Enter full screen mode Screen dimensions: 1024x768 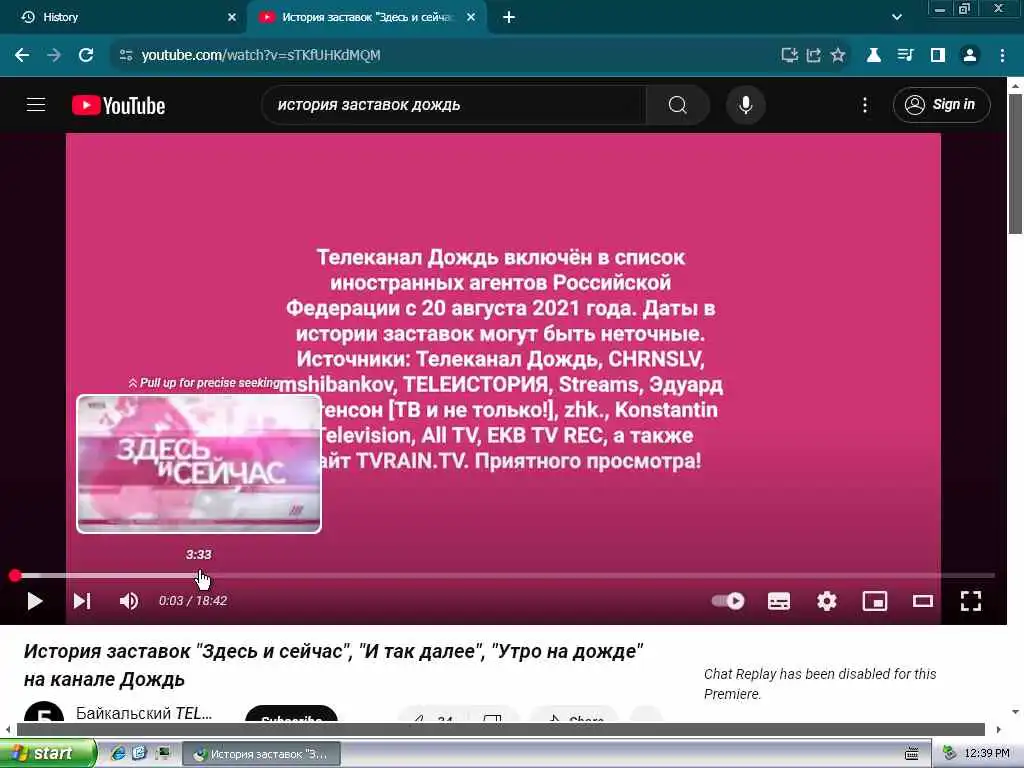971,601
